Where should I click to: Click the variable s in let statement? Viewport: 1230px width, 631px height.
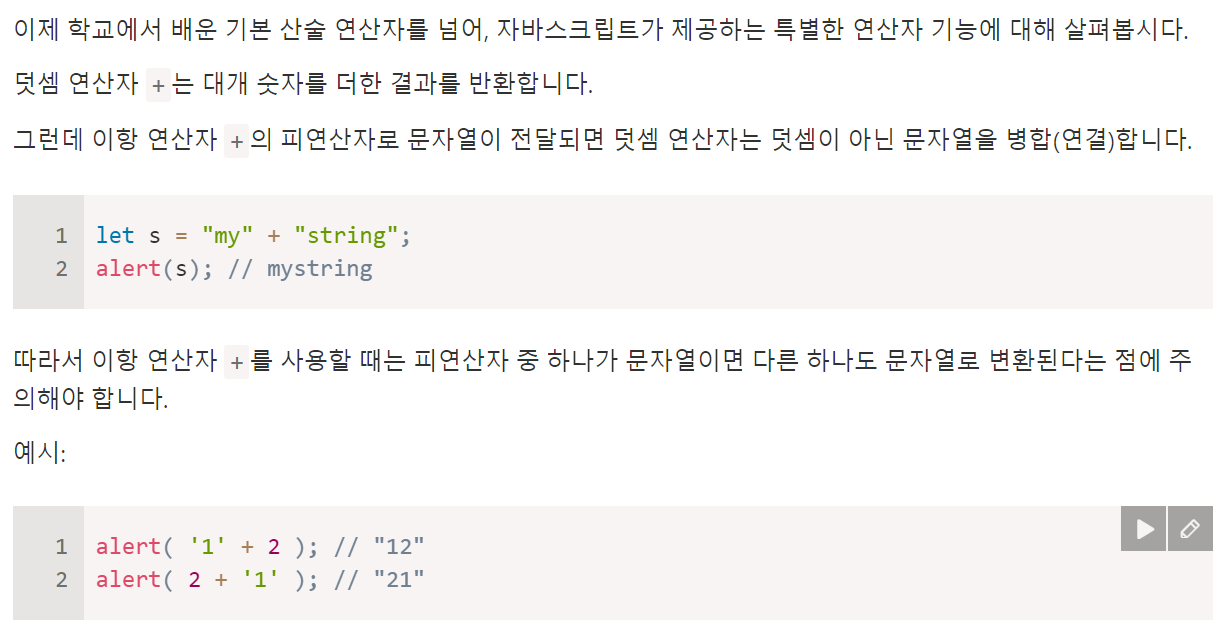[x=155, y=236]
